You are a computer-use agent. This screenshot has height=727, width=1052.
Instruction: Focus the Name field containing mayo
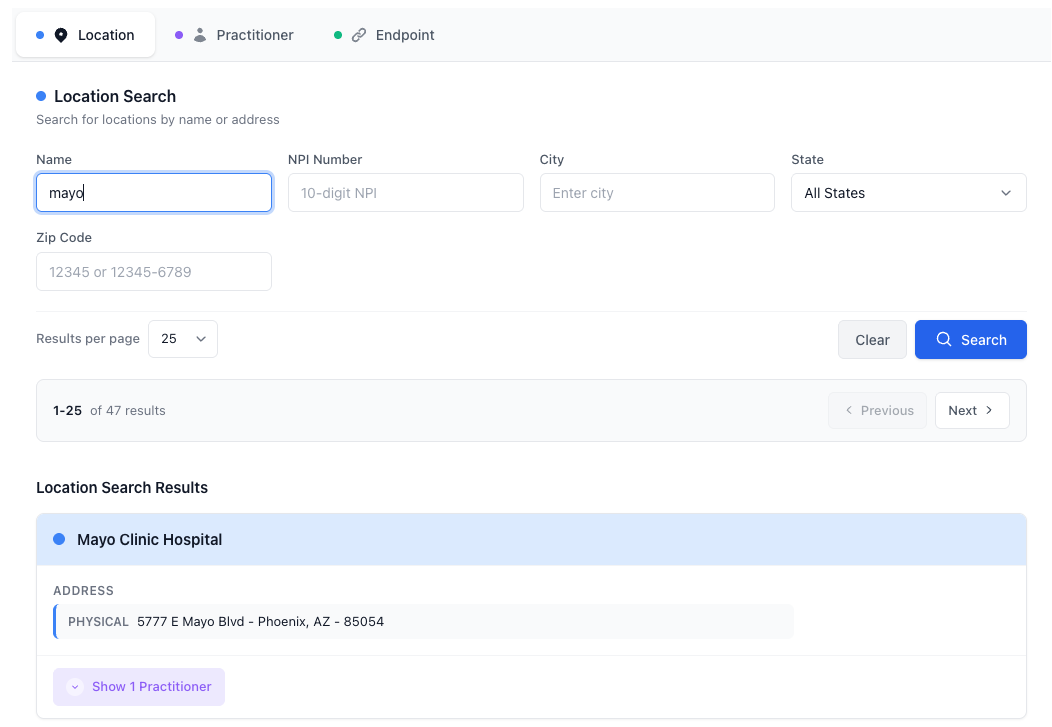point(154,193)
